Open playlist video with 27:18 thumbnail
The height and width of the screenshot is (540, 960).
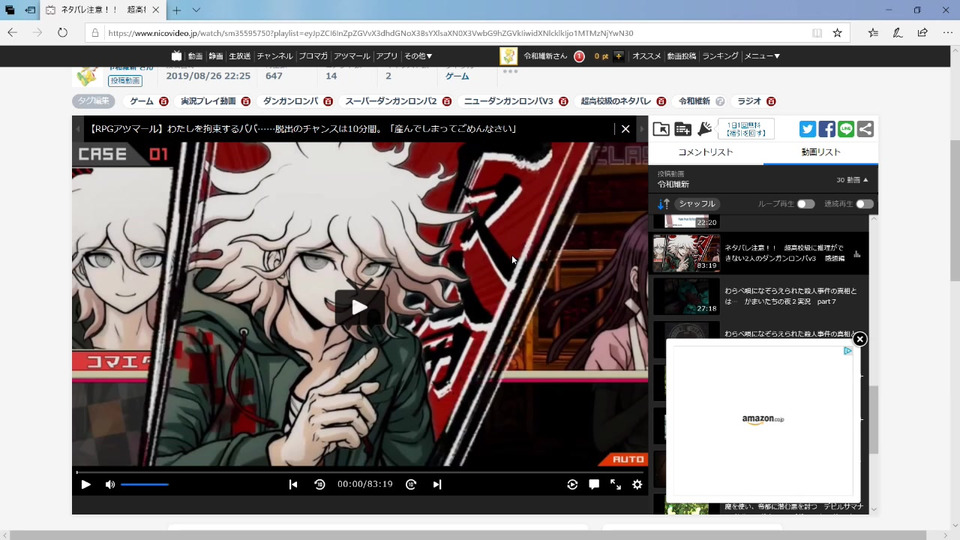686,296
